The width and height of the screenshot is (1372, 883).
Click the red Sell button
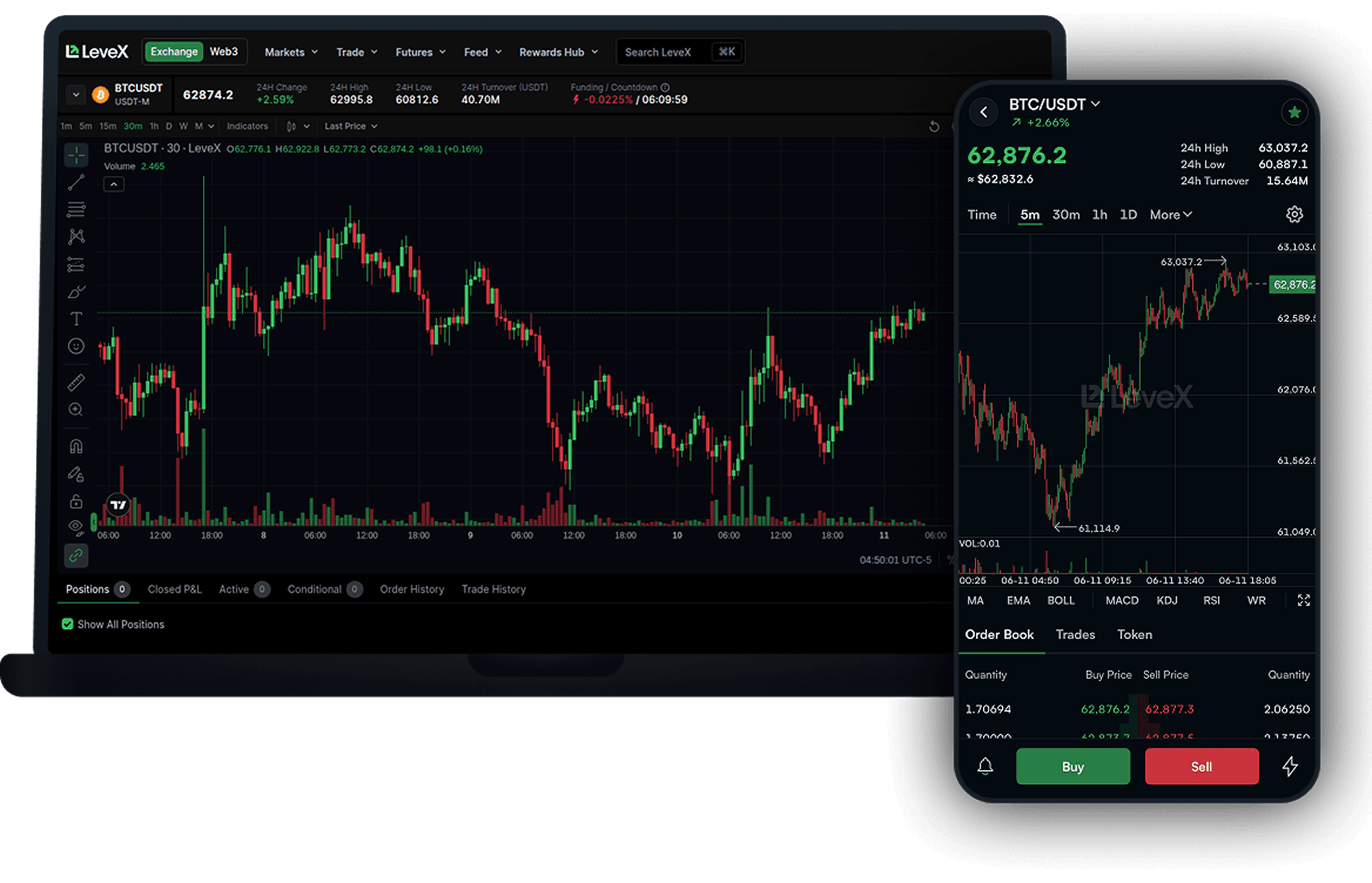(1201, 766)
